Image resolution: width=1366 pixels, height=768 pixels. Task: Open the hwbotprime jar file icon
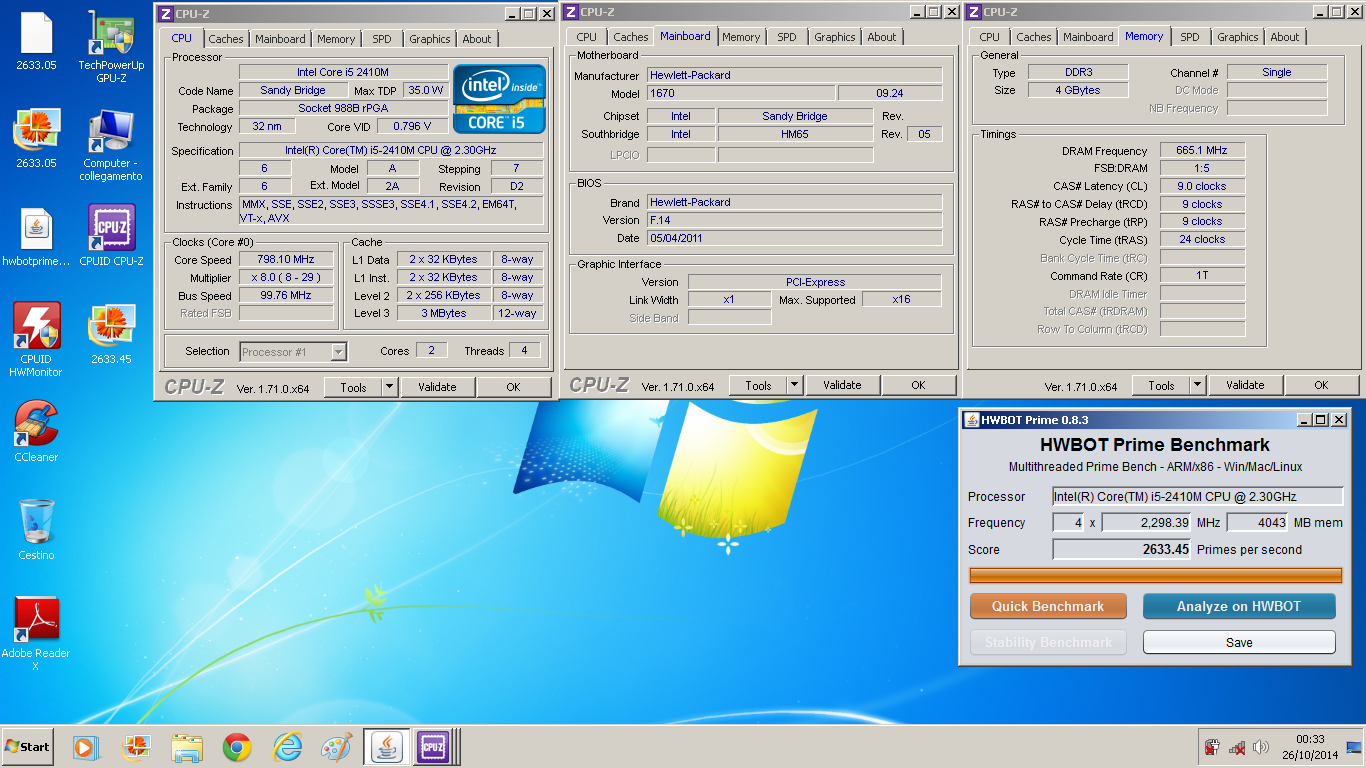pyautogui.click(x=36, y=236)
